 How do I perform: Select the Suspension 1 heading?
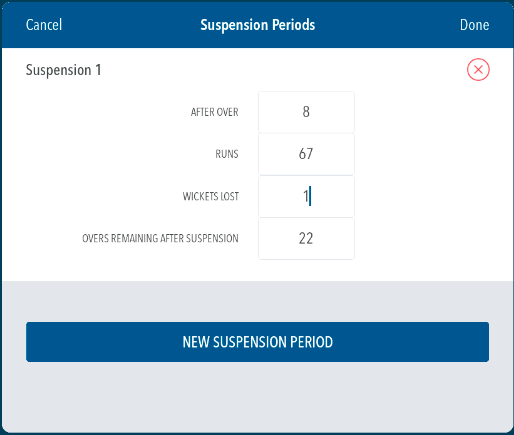[63, 70]
